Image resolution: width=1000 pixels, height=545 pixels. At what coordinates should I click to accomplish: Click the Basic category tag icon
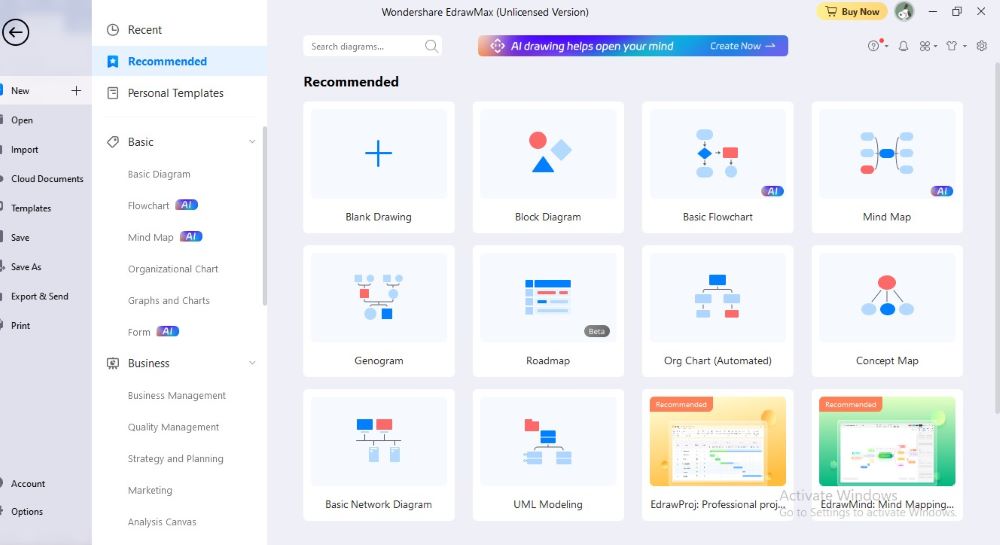coord(113,142)
